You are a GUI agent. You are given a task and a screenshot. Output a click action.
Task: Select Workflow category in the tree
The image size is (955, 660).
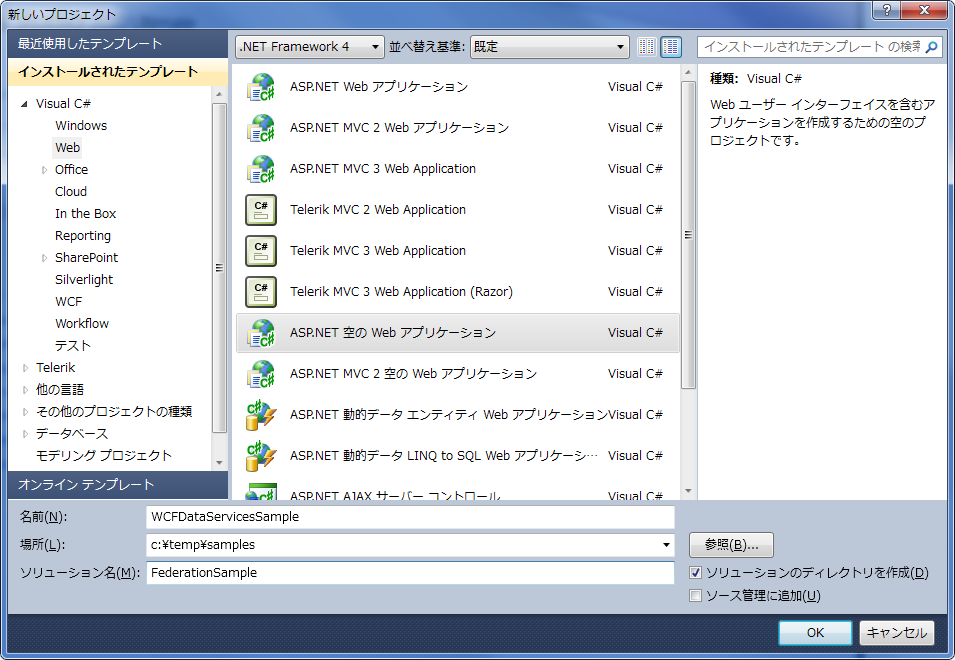coord(82,323)
